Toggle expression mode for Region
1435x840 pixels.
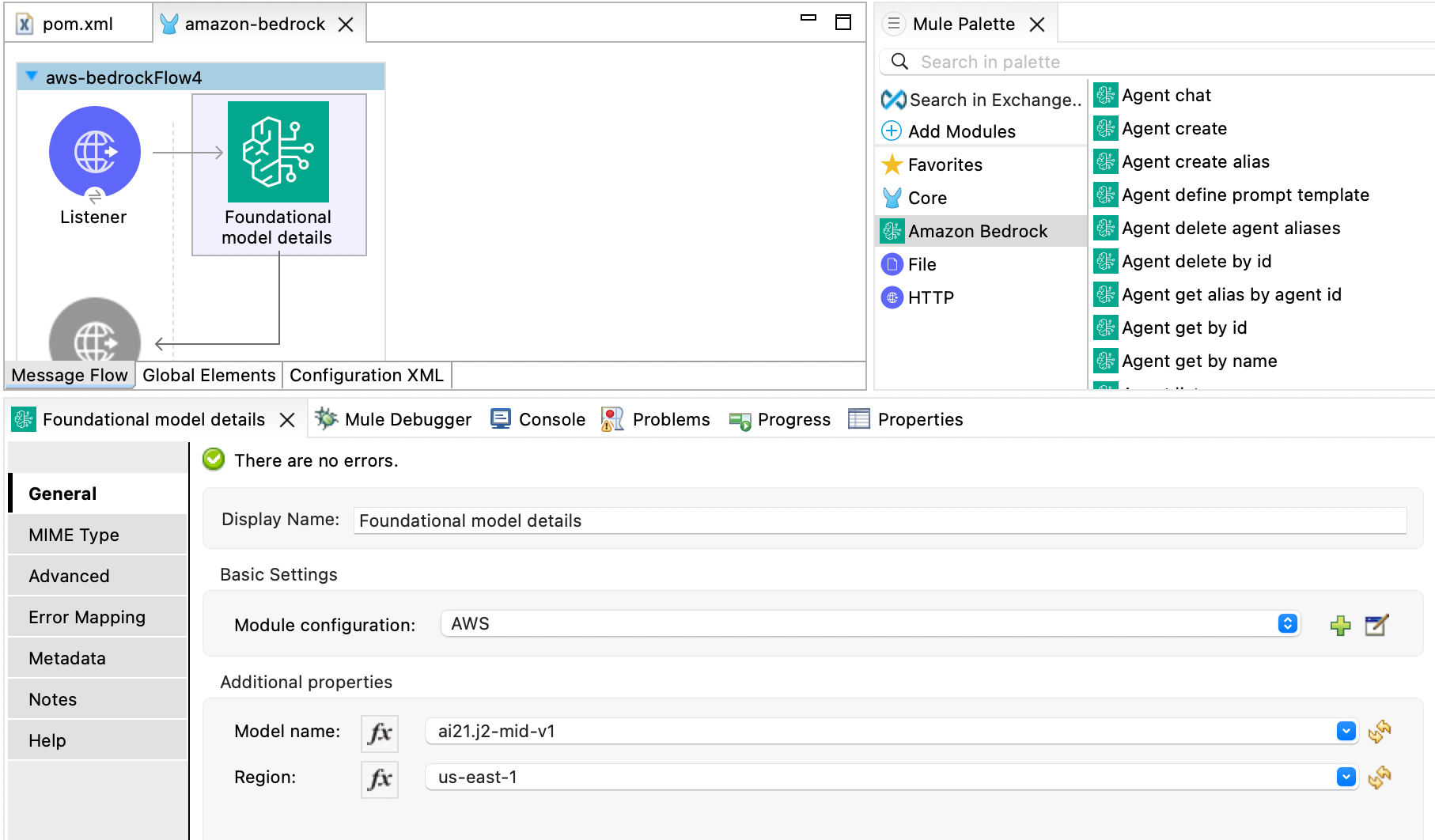click(x=380, y=779)
